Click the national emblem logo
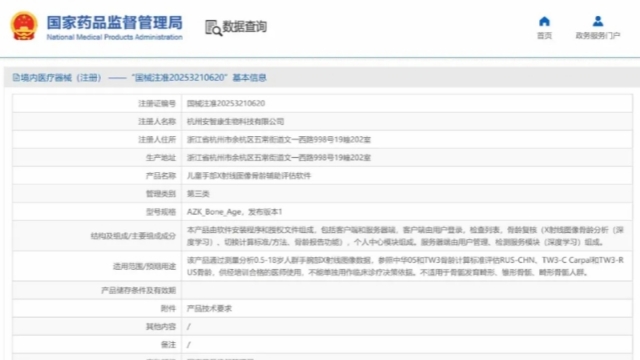Image resolution: width=640 pixels, height=360 pixels. [24, 26]
